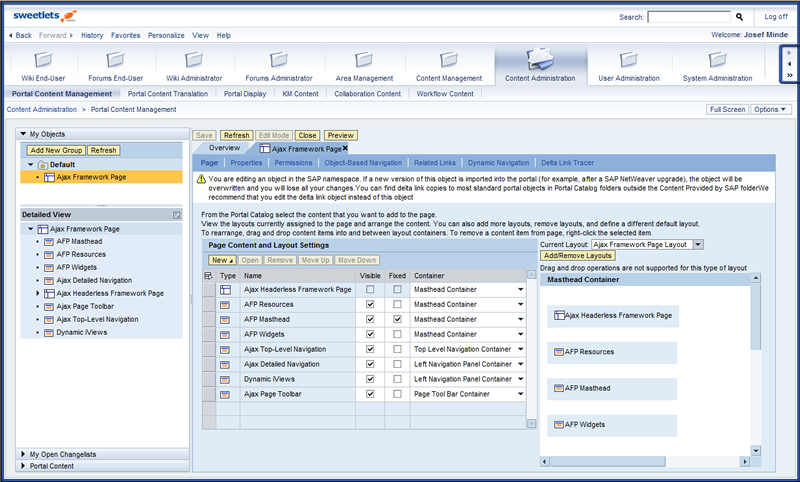Open Container dropdown for Ajax Page Toolbar row
Screen dimensions: 800x482
click(x=520, y=394)
